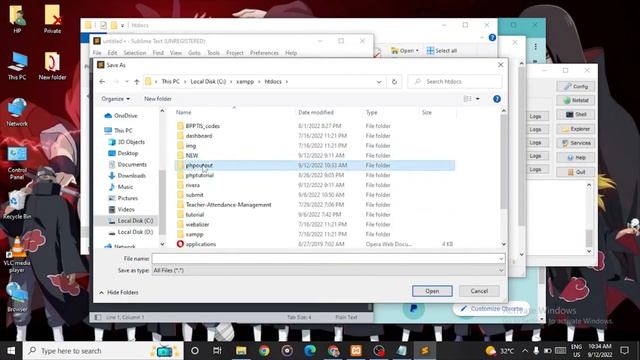This screenshot has width=640, height=360.
Task: Select the xampp folder row
Action: click(x=316, y=234)
